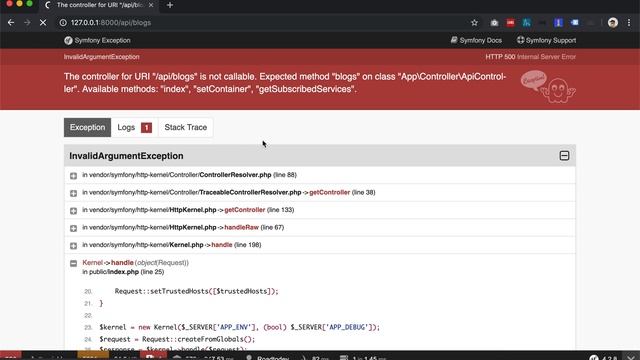Click the address bar showing 127.0.0.1:8000/api/blogs
This screenshot has width=640, height=360.
[261, 22]
